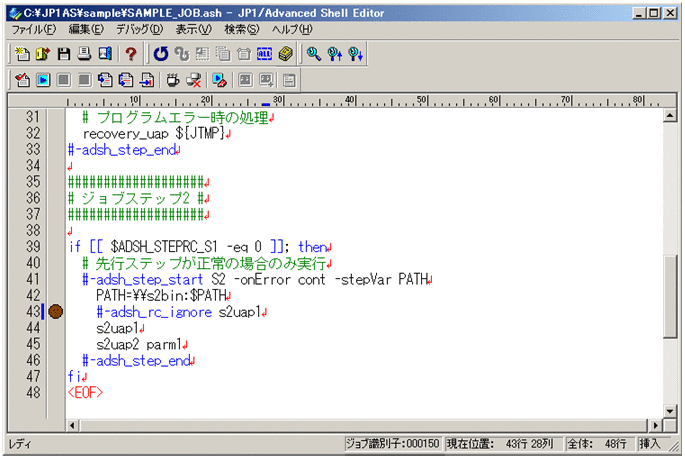Click the horizontal scrollbar left arrow
This screenshot has width=685, height=459.
click(72, 425)
